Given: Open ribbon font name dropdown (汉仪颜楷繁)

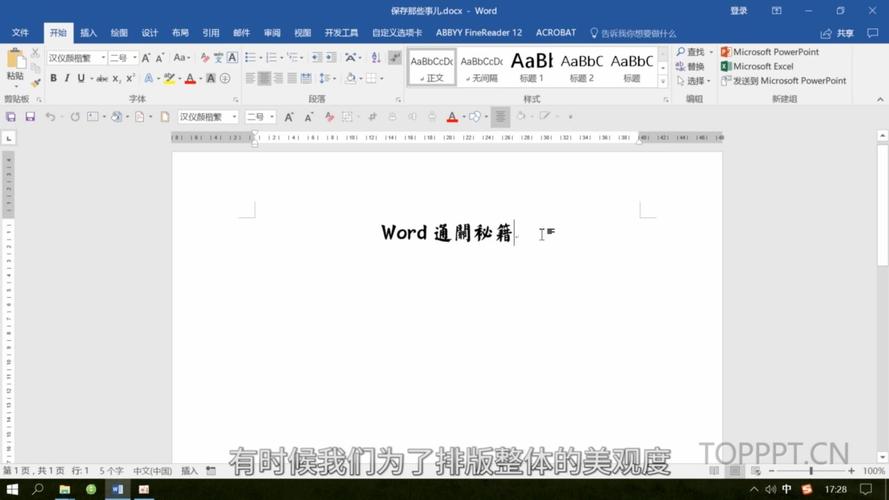Looking at the screenshot, I should [x=103, y=58].
